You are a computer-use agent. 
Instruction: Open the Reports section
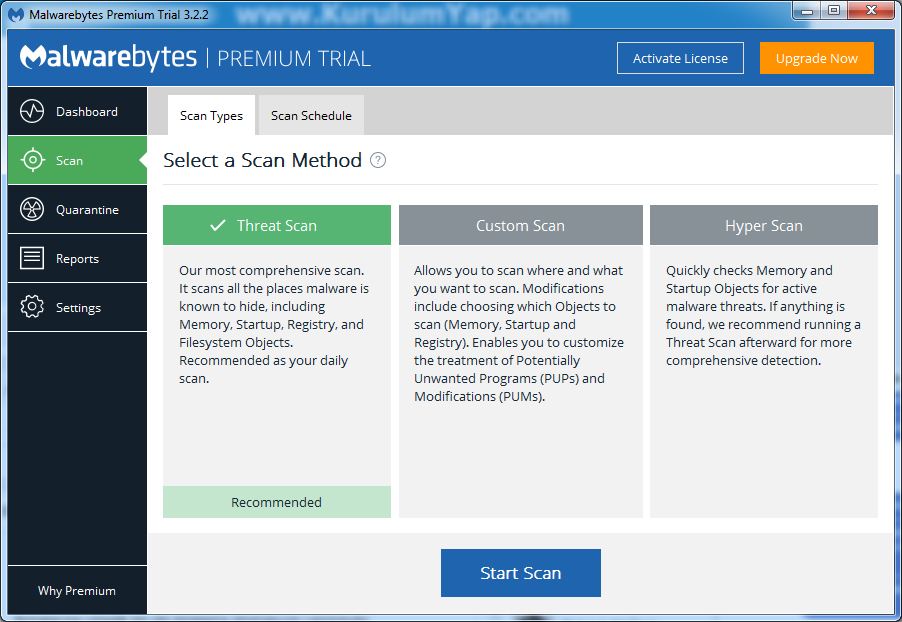(78, 258)
